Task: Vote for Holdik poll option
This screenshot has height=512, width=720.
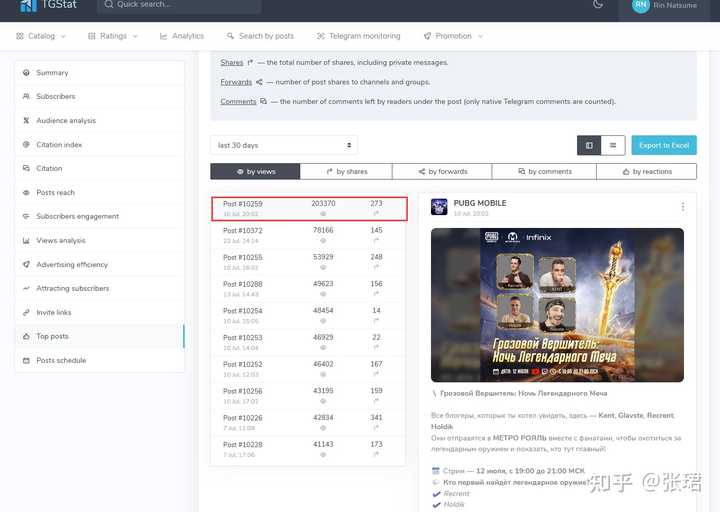Action: [x=454, y=505]
